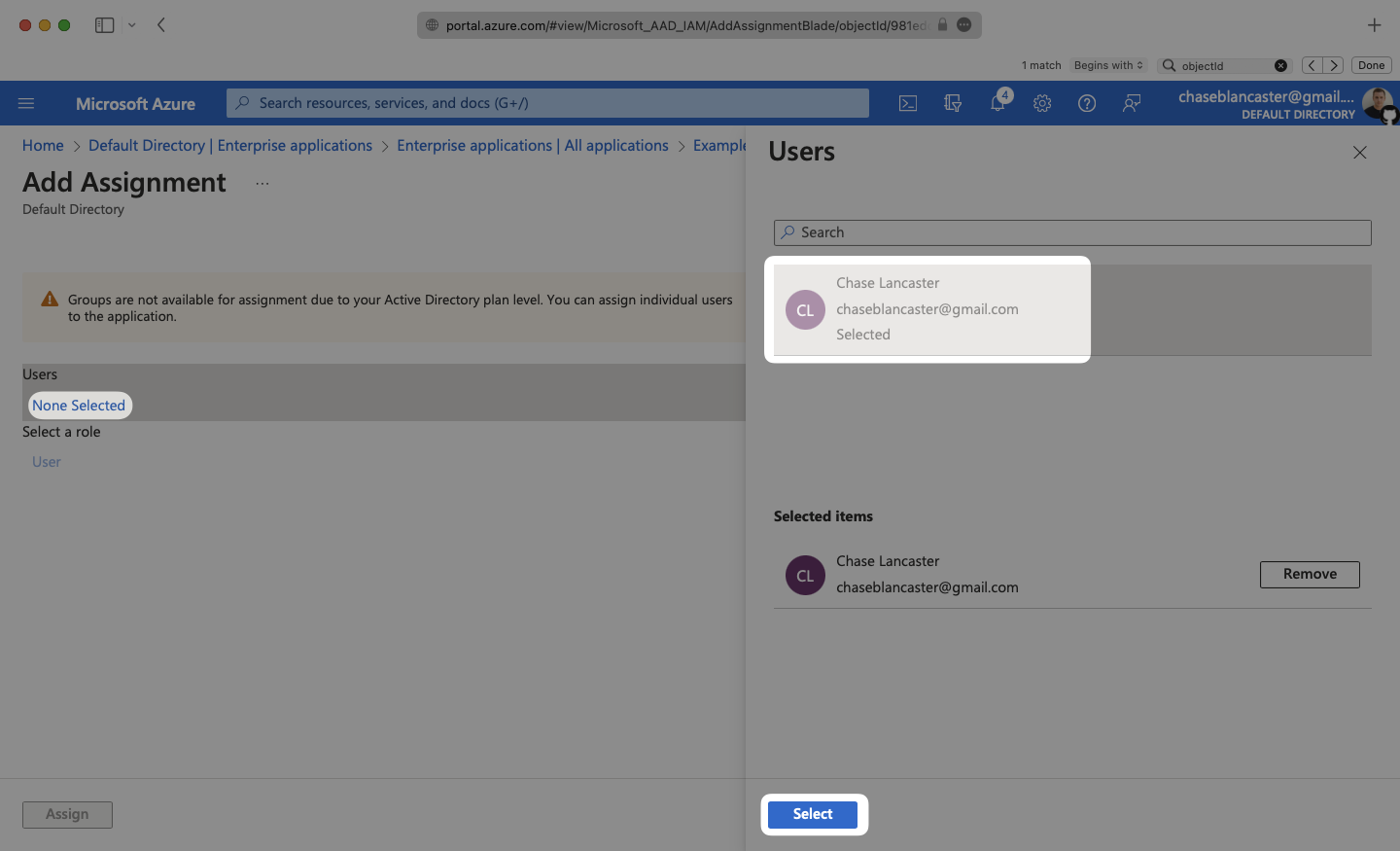Open the Directories and subscriptions filter icon
This screenshot has width=1400, height=851.
point(953,103)
